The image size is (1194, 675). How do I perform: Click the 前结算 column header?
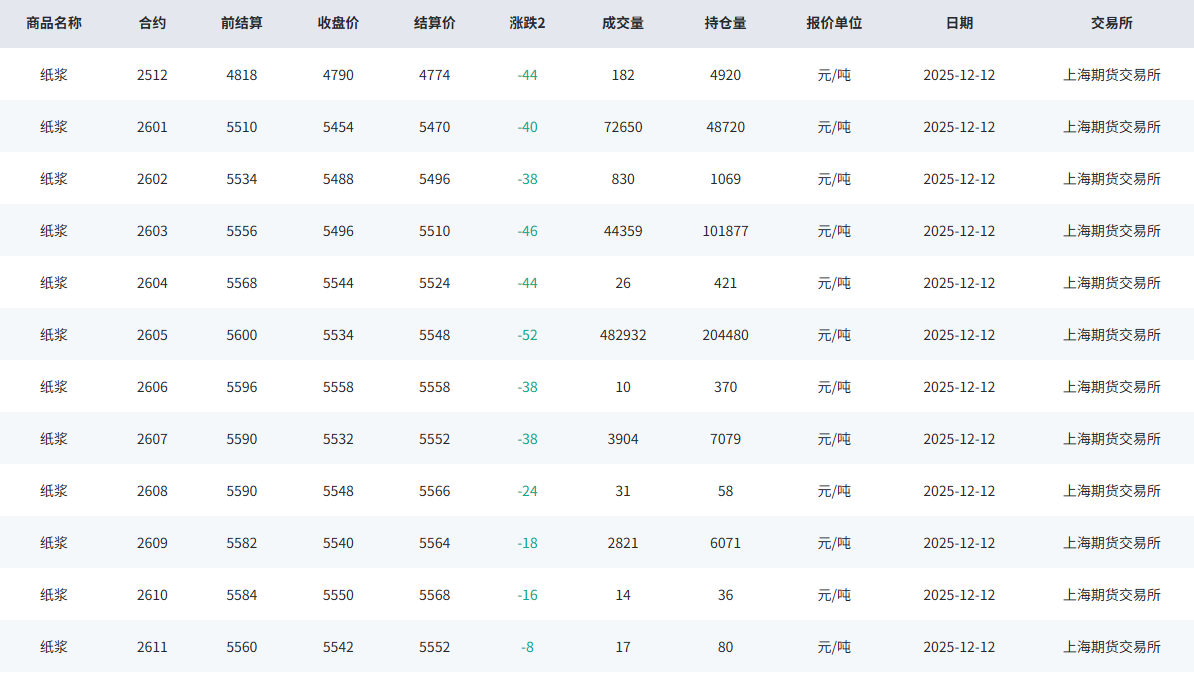coord(242,23)
